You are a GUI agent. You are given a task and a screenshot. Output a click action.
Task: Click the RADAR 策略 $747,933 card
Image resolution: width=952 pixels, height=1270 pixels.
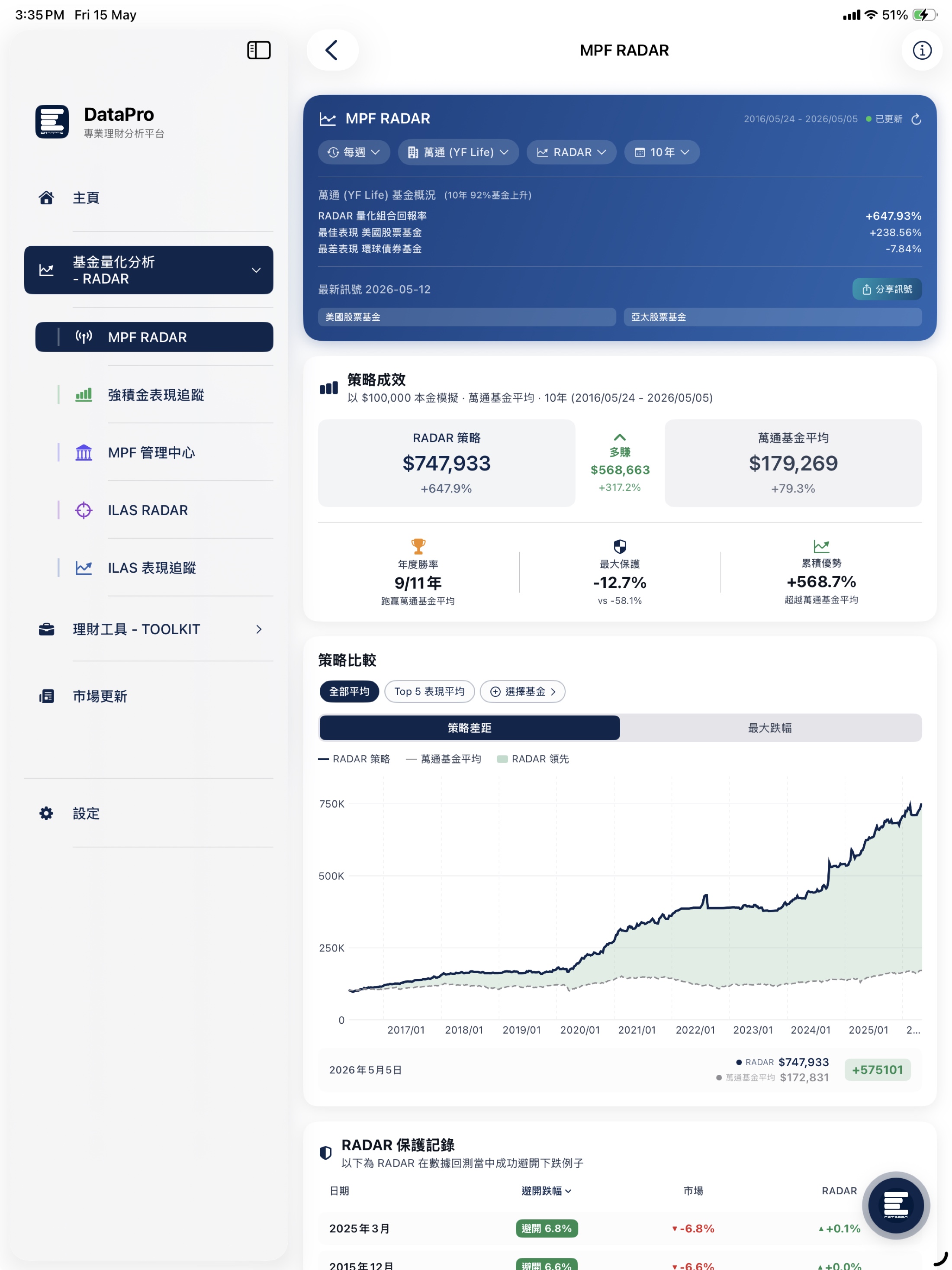(447, 463)
